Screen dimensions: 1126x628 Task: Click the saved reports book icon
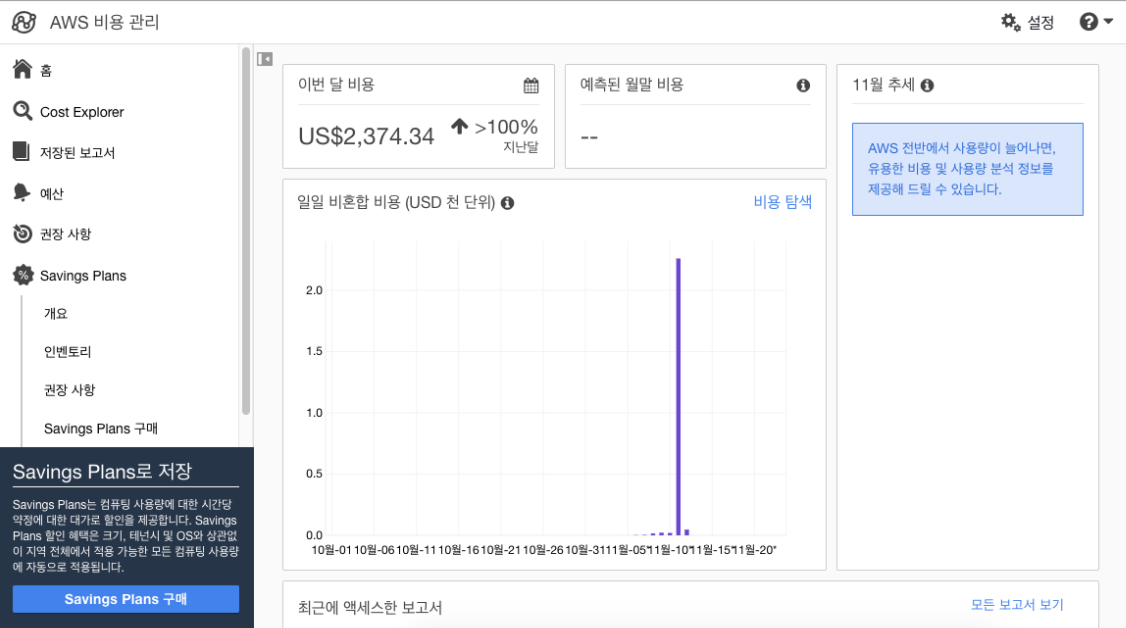pos(22,151)
